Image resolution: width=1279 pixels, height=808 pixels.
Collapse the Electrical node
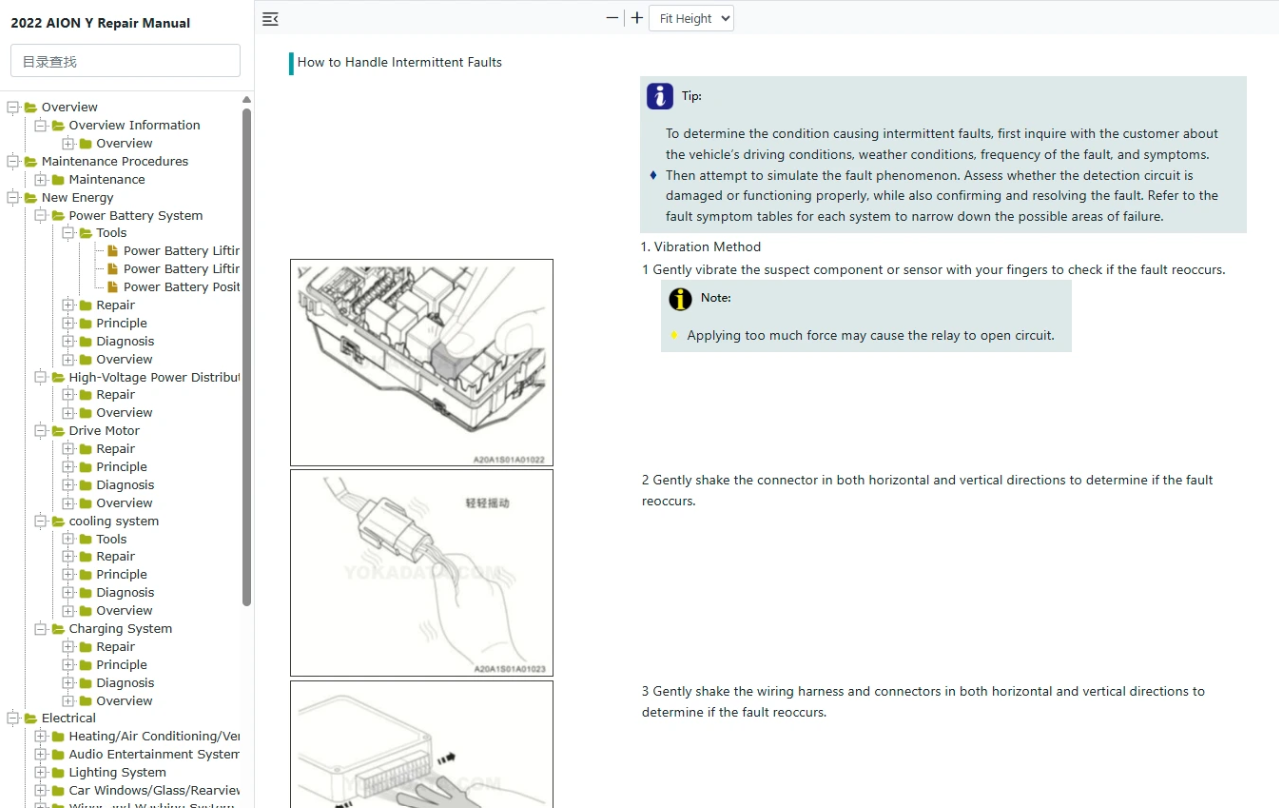tap(13, 718)
